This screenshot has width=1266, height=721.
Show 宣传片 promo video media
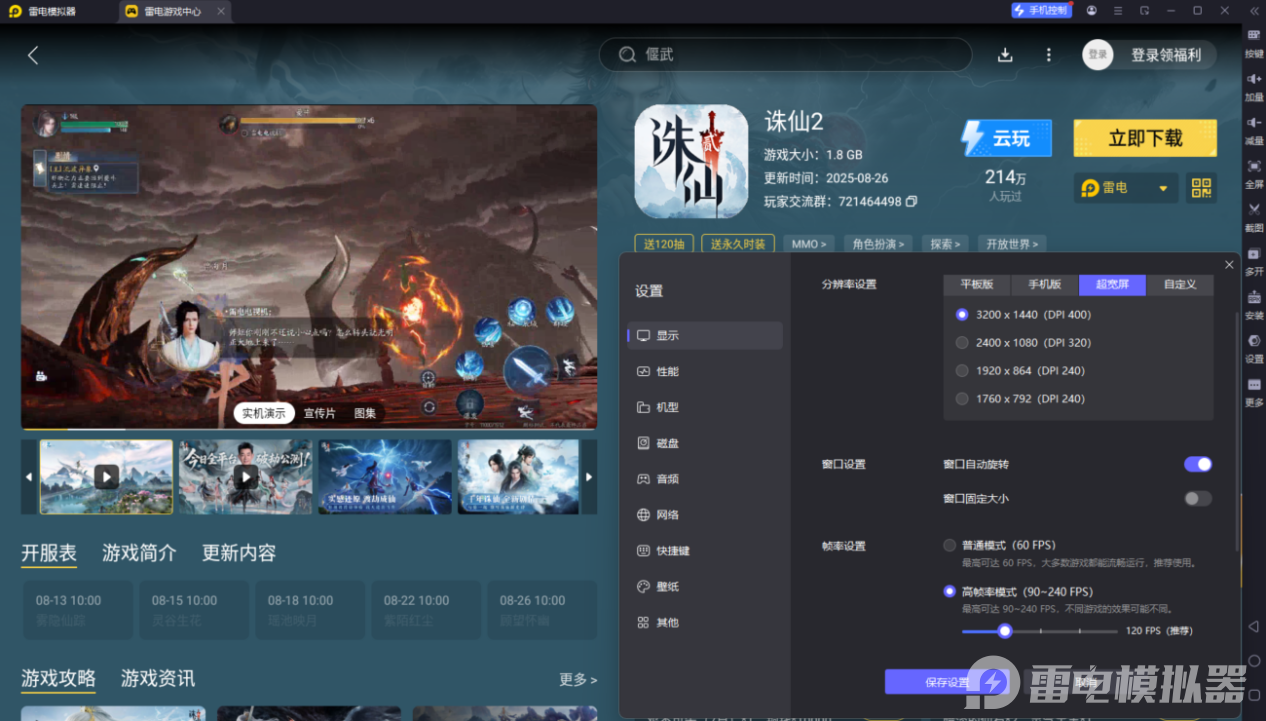320,413
